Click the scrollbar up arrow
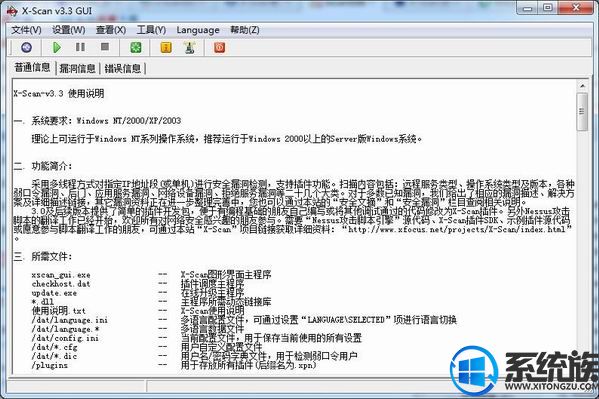Image resolution: width=599 pixels, height=399 pixels. point(582,86)
